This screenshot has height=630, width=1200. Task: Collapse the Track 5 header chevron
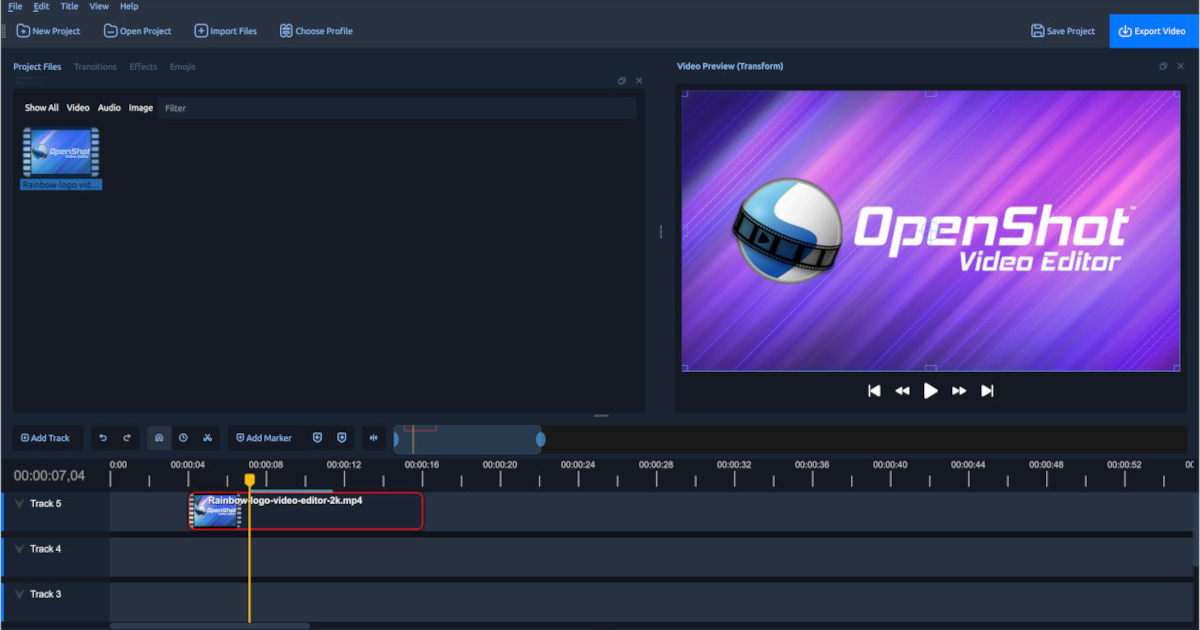point(18,503)
